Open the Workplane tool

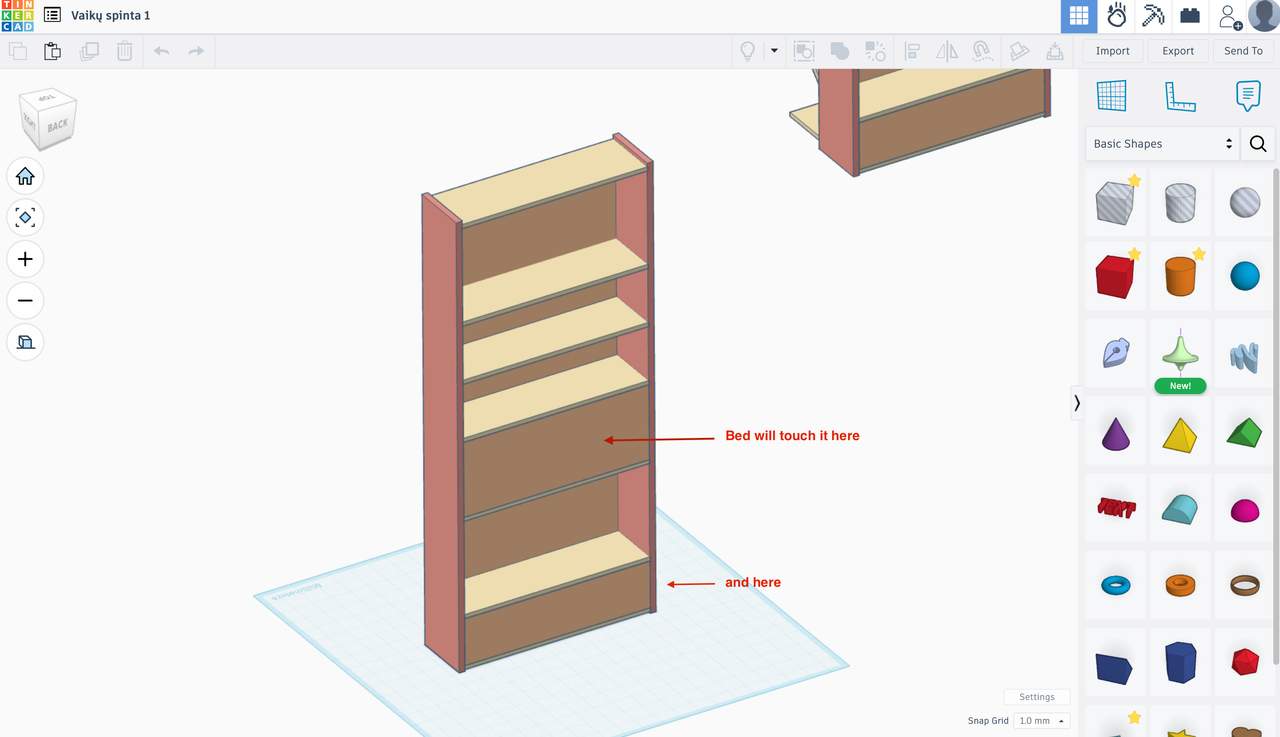1111,96
